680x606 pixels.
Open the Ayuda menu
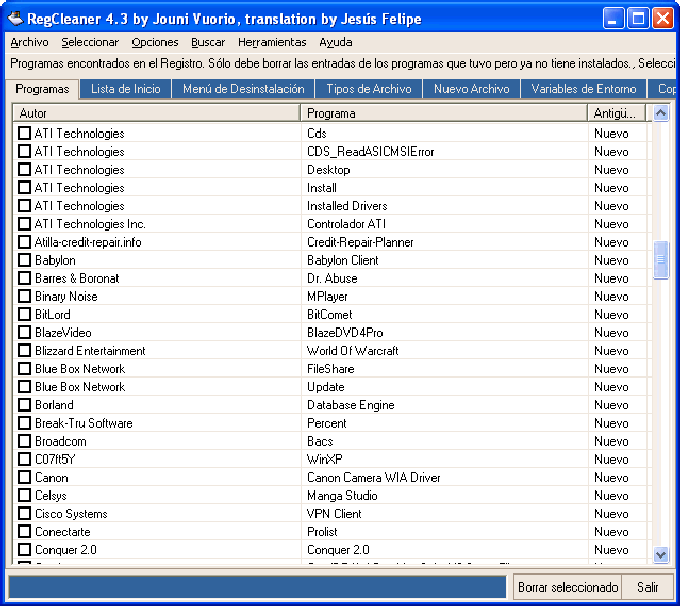335,42
